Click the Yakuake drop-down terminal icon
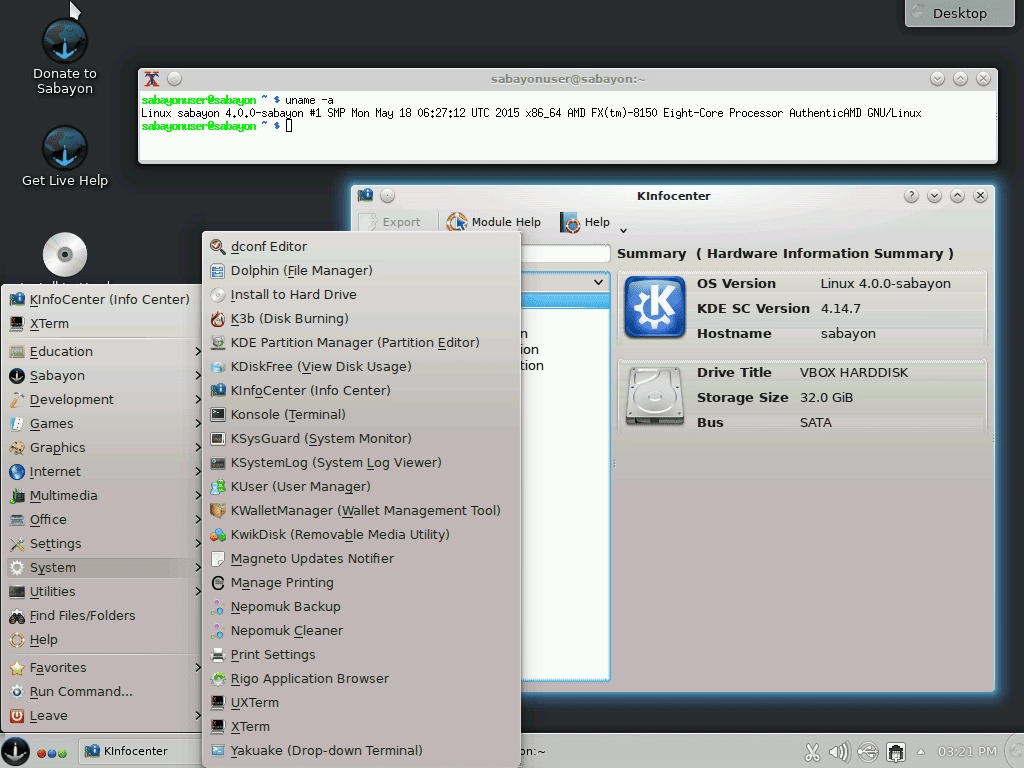1024x768 pixels. coord(217,750)
